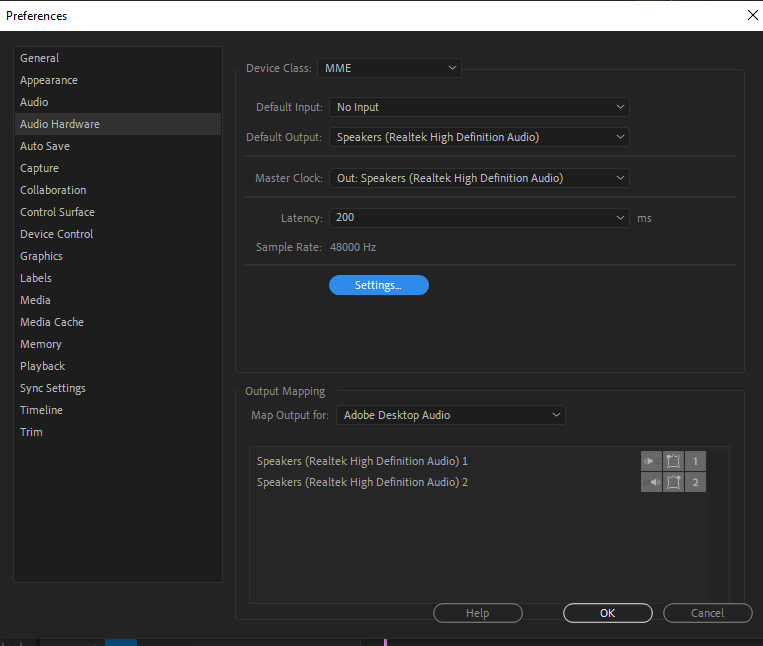The width and height of the screenshot is (763, 646).
Task: Click the blue Settings... button
Action: 379,285
